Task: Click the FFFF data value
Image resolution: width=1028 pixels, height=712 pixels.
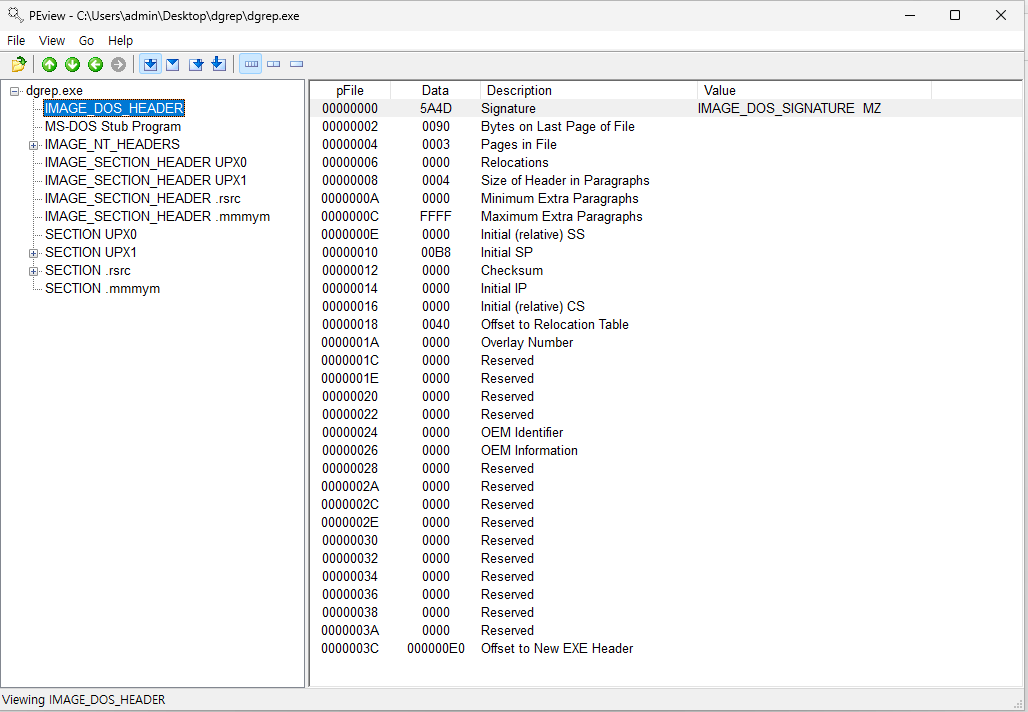Action: click(x=435, y=217)
